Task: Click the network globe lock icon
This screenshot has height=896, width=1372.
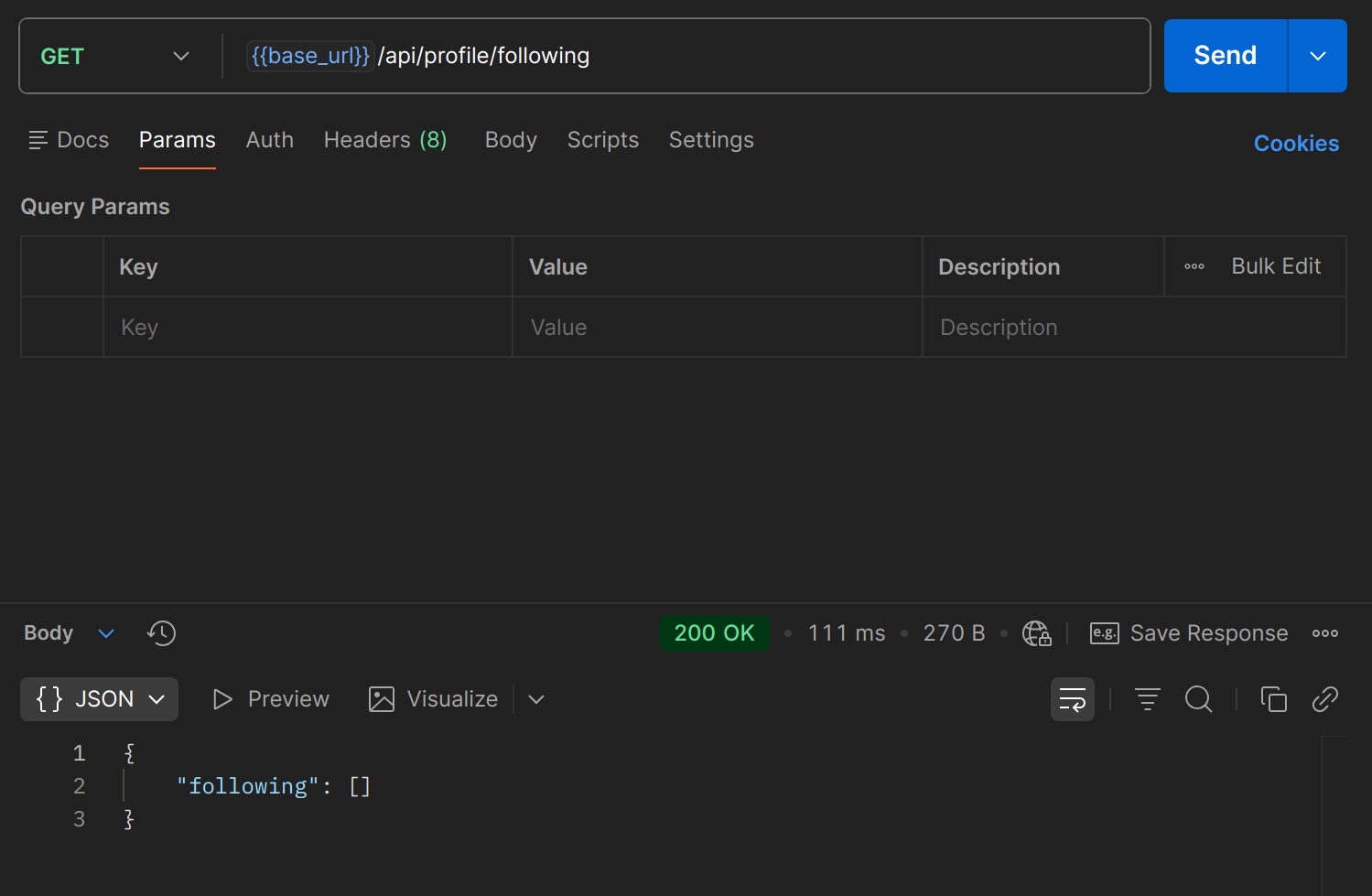Action: [x=1036, y=633]
